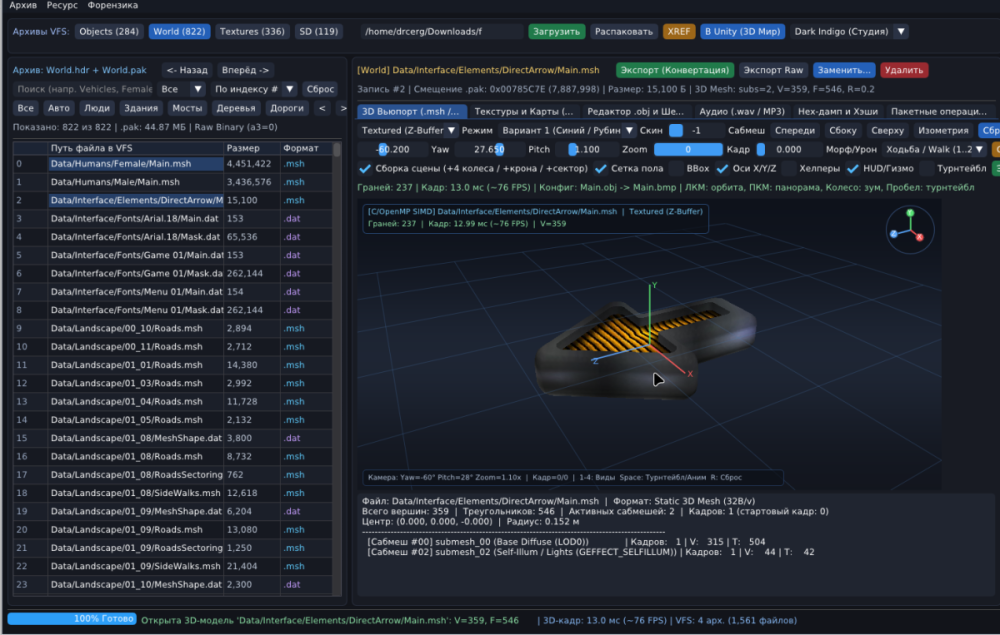Open the Архив menu
Screen dimensions: 1000x635
point(23,6)
